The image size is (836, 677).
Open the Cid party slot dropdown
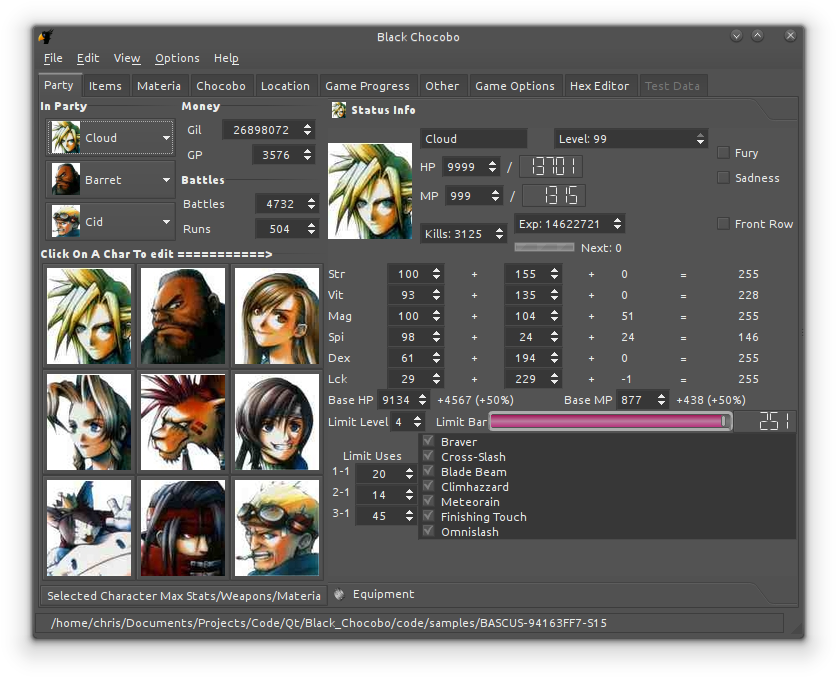coord(110,221)
